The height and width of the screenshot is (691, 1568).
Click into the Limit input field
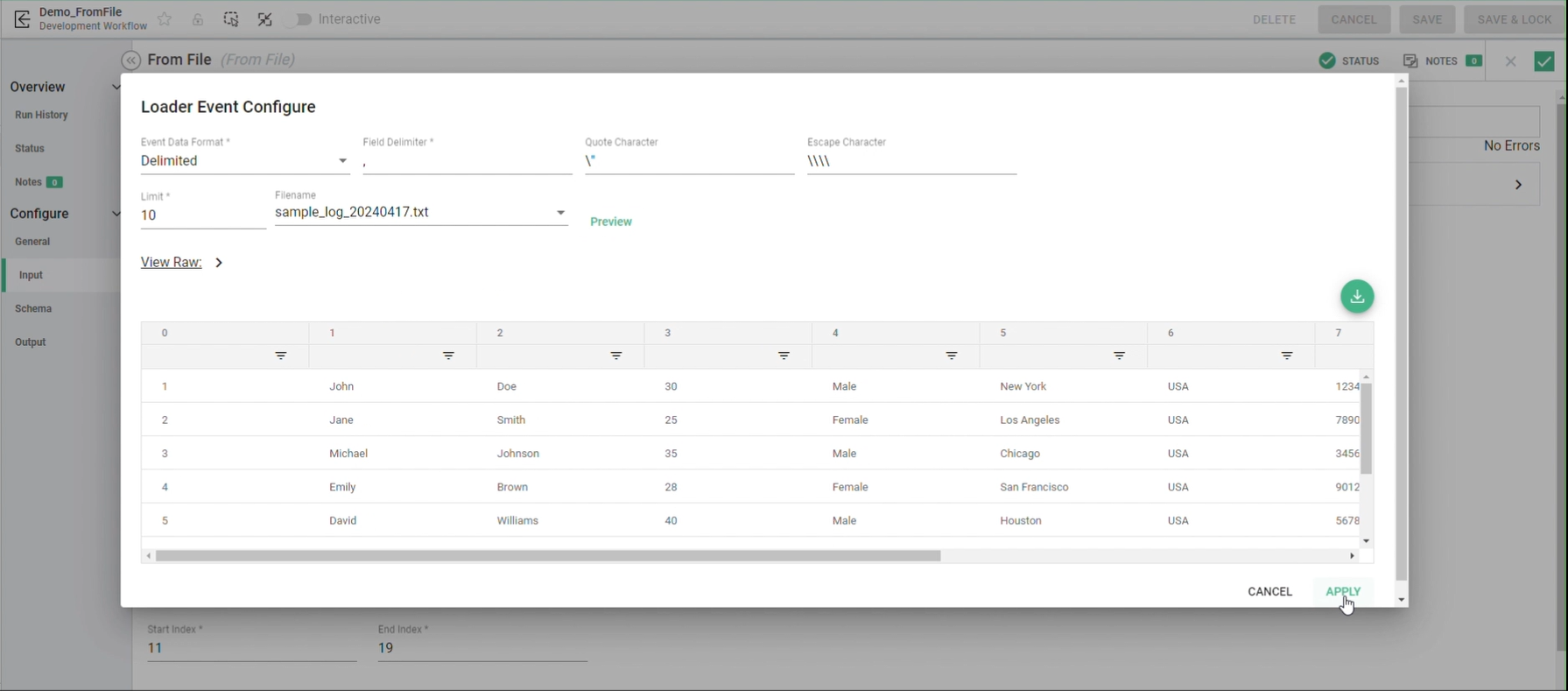point(202,215)
